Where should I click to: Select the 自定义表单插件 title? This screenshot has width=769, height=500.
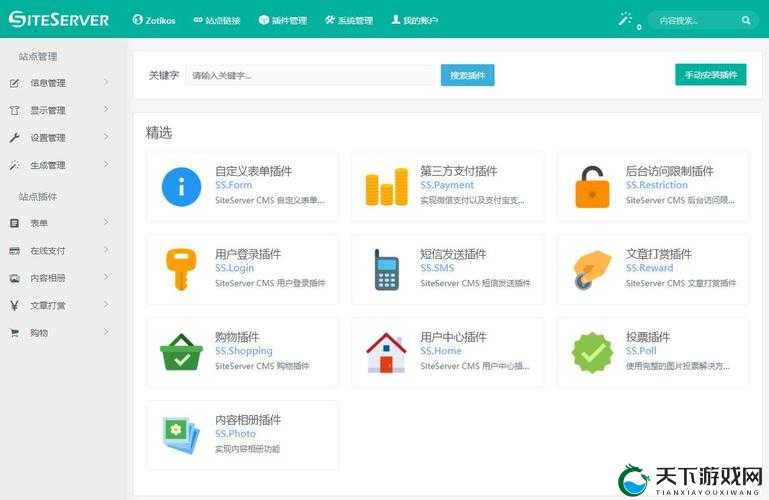click(x=253, y=171)
